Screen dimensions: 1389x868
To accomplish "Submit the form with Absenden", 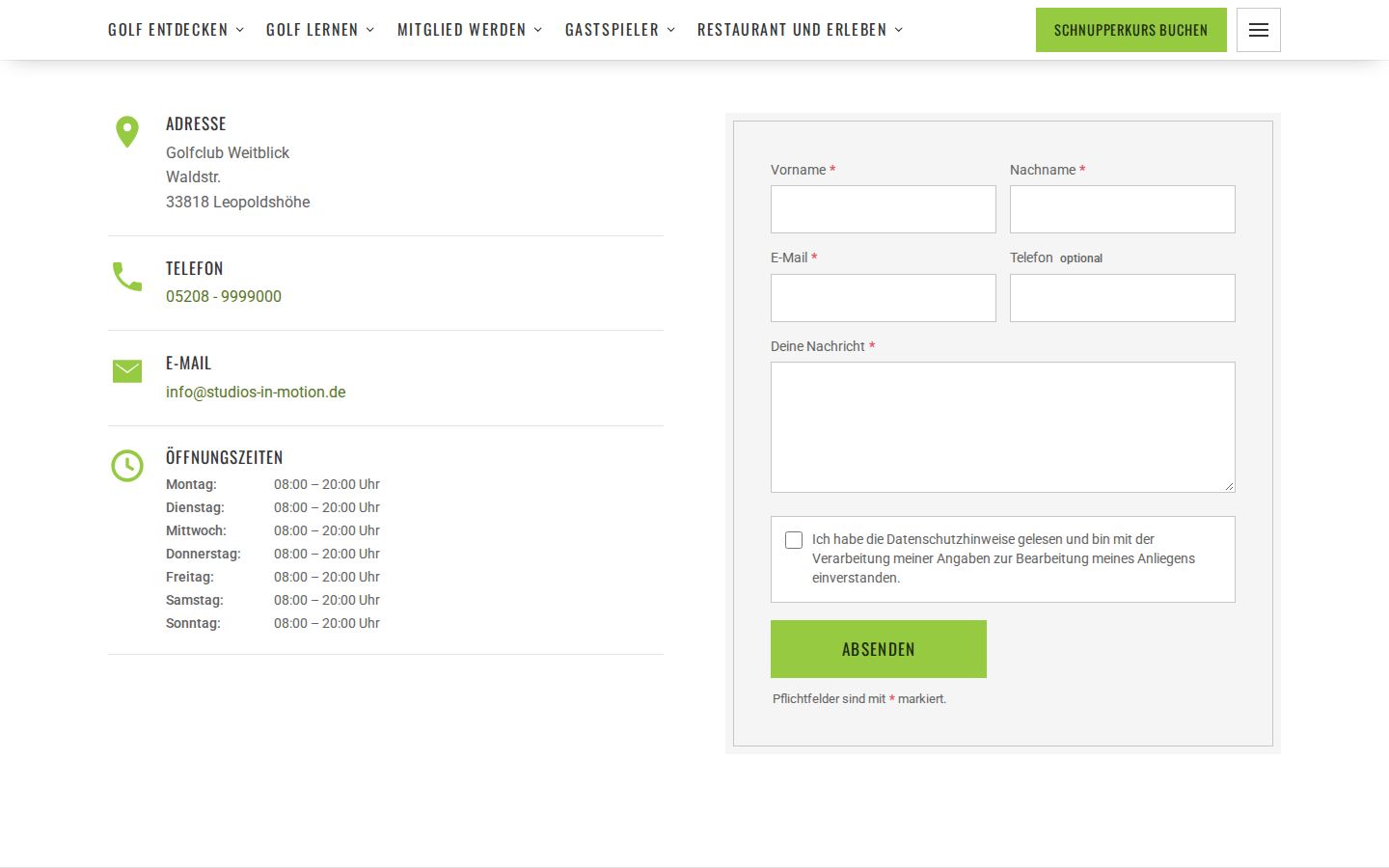I will (x=879, y=649).
